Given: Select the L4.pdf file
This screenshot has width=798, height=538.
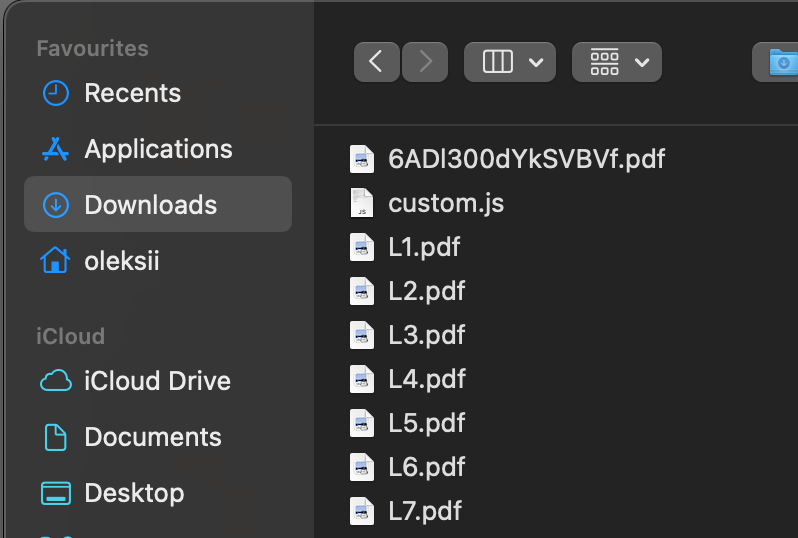Looking at the screenshot, I should coord(426,379).
